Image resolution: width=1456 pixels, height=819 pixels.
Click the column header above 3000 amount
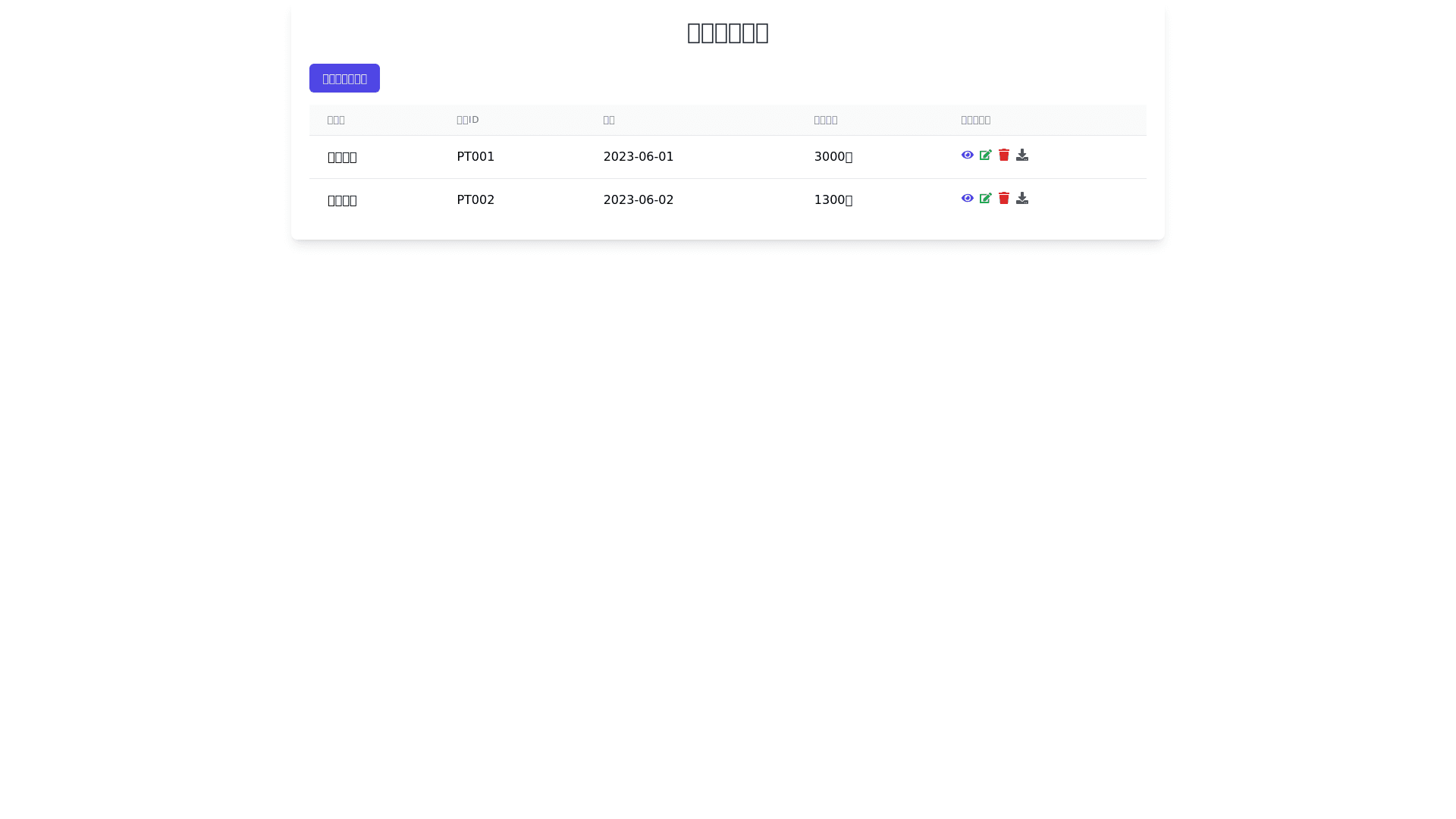825,120
